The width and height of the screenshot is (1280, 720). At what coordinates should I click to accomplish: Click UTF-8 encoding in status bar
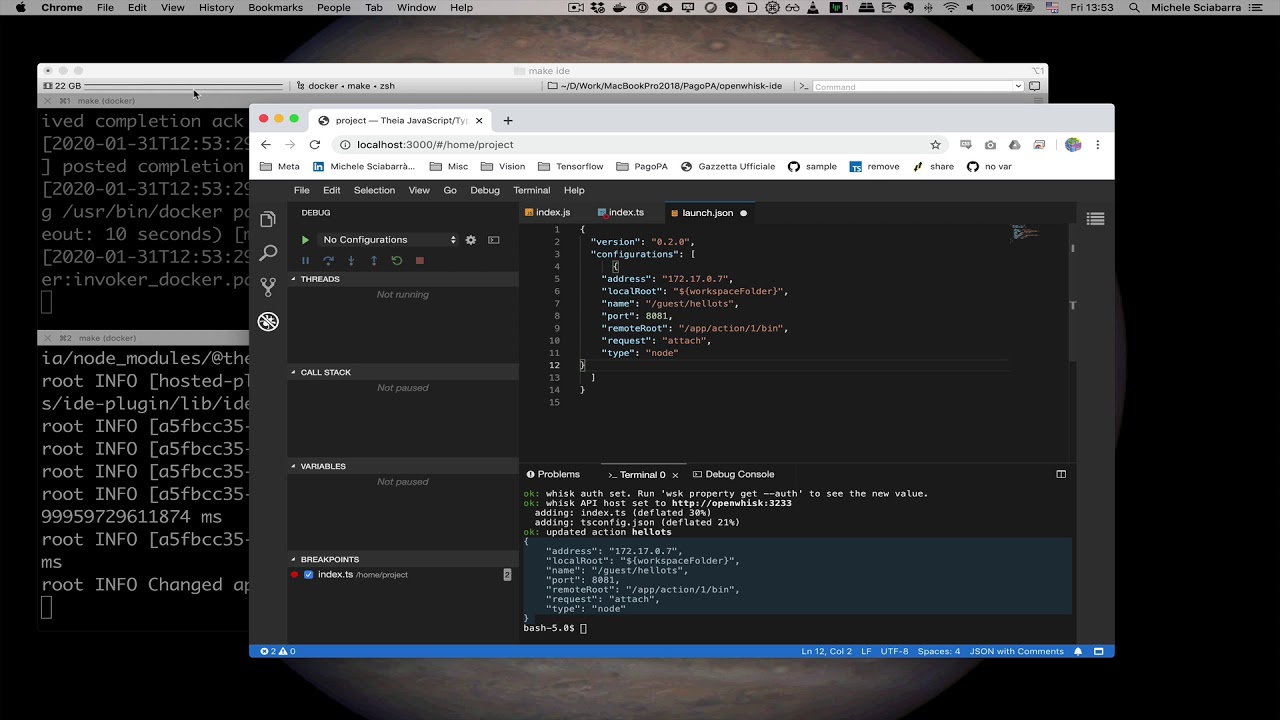(x=894, y=652)
